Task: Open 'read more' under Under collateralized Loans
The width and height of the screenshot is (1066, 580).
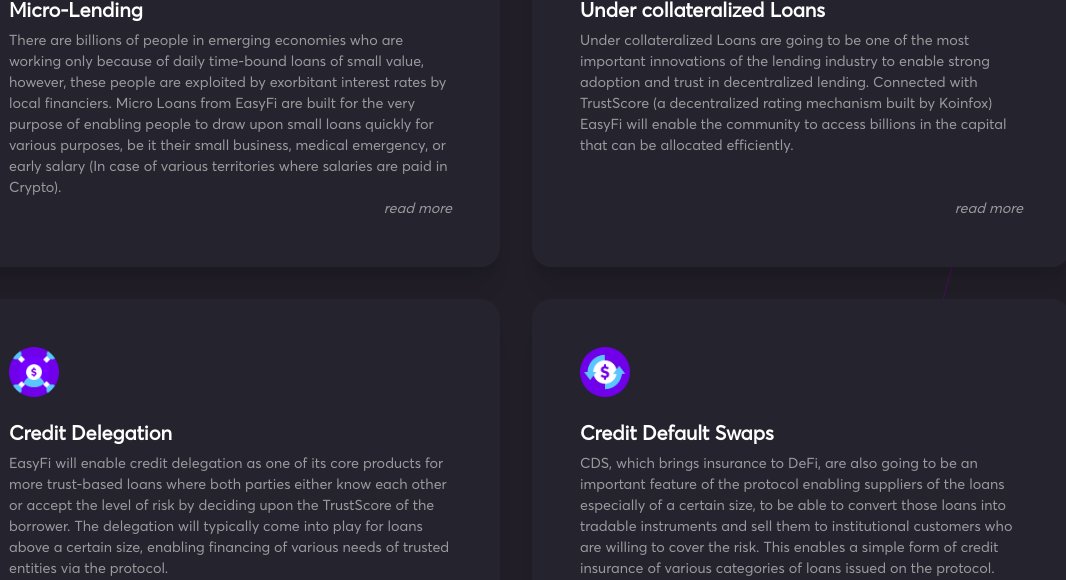Action: coord(989,208)
